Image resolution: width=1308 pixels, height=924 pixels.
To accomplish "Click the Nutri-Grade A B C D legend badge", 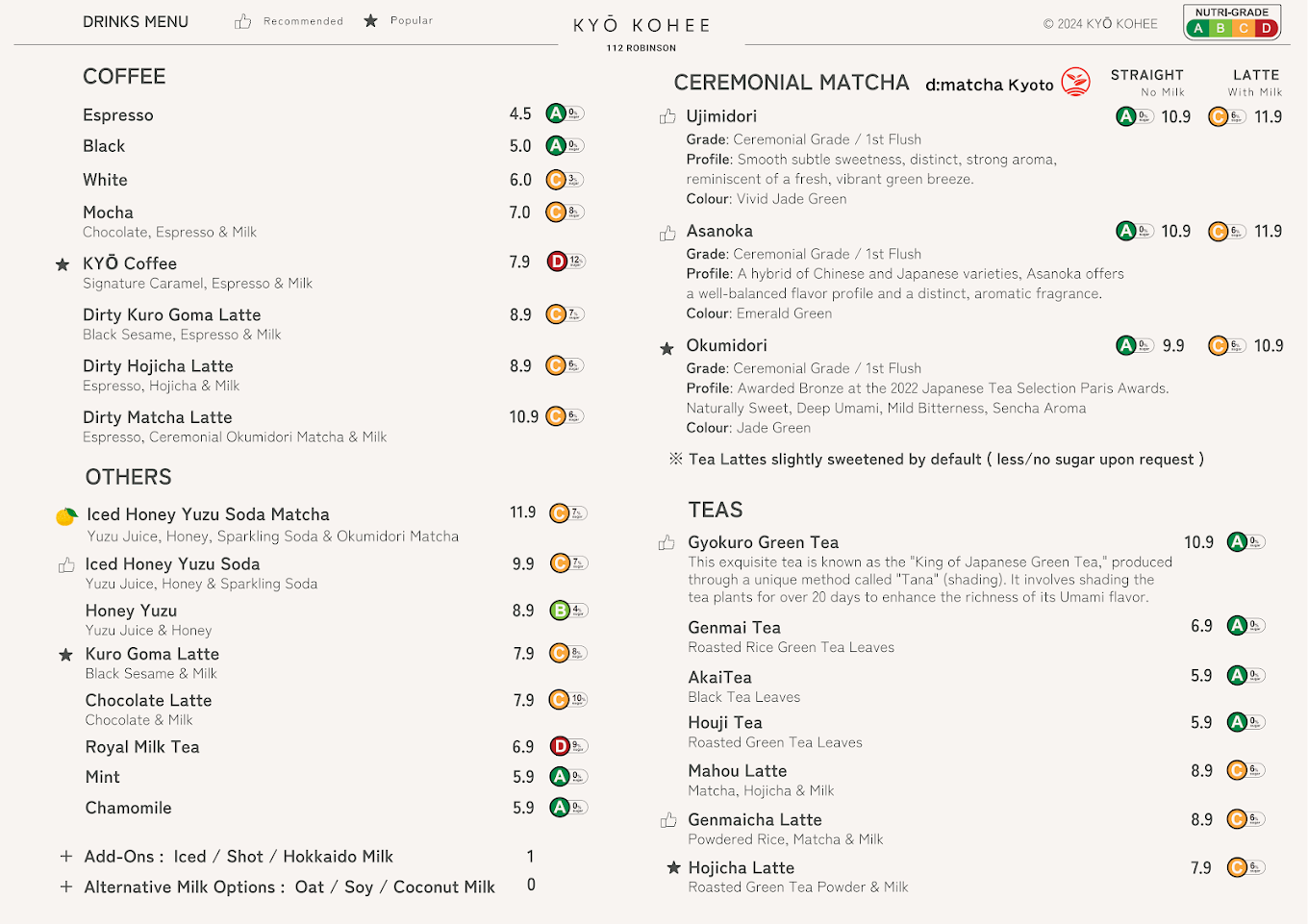I will pos(1232,21).
